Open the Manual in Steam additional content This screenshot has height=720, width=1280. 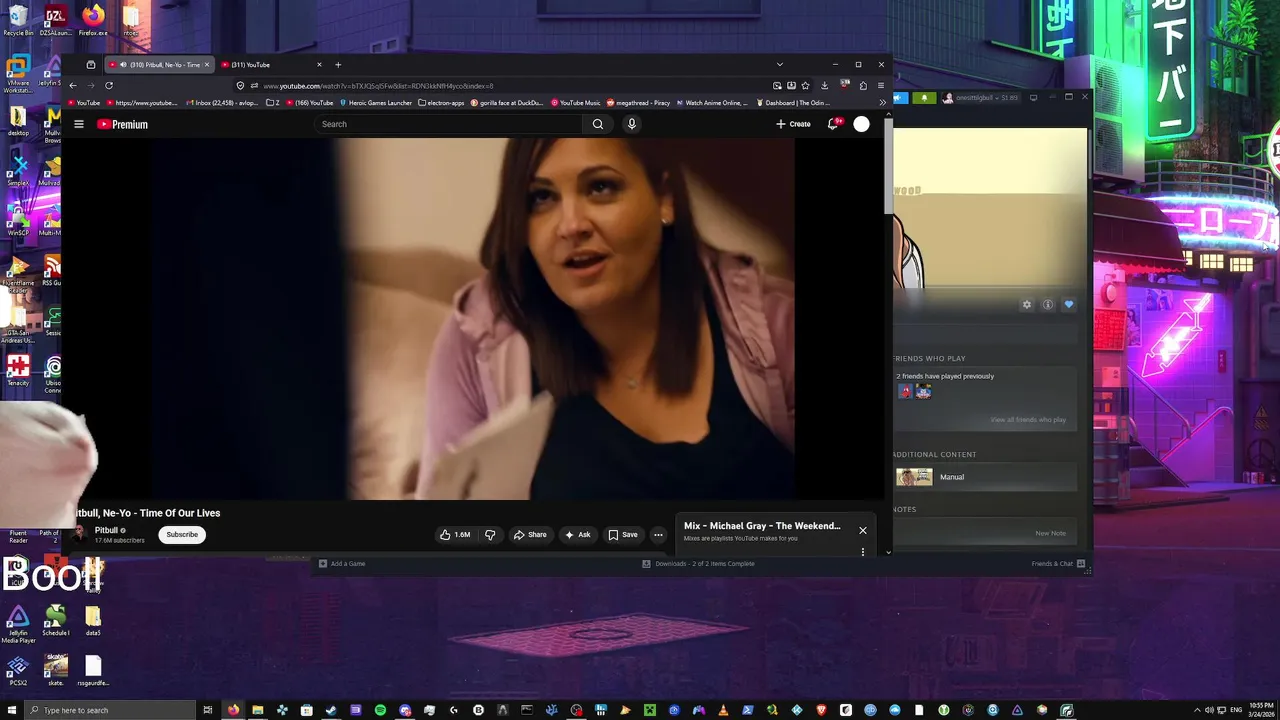[x=985, y=477]
